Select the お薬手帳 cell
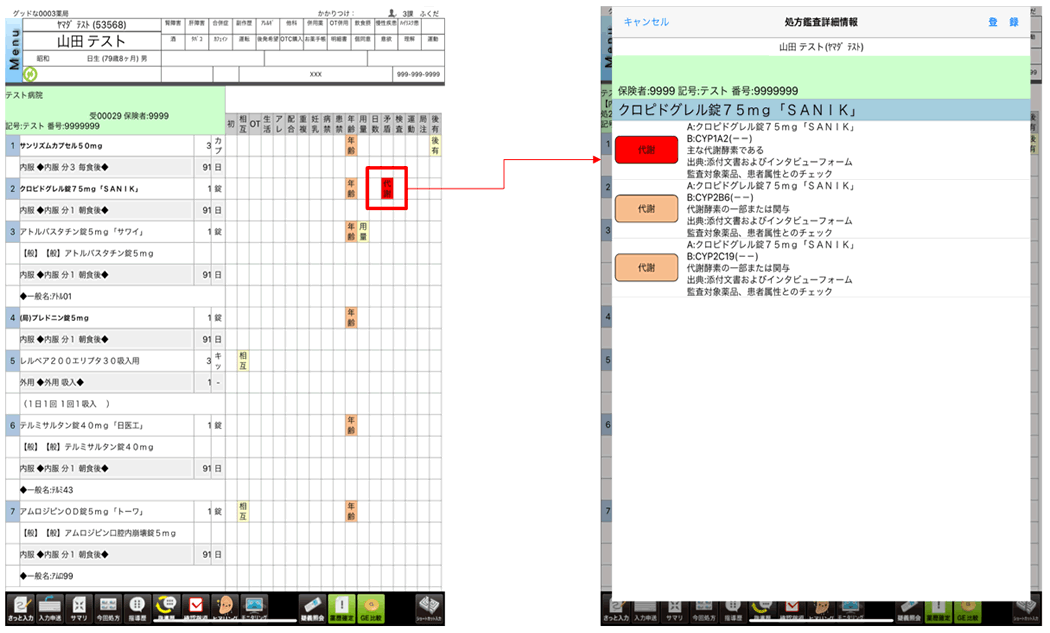The image size is (1050, 633). pyautogui.click(x=315, y=40)
